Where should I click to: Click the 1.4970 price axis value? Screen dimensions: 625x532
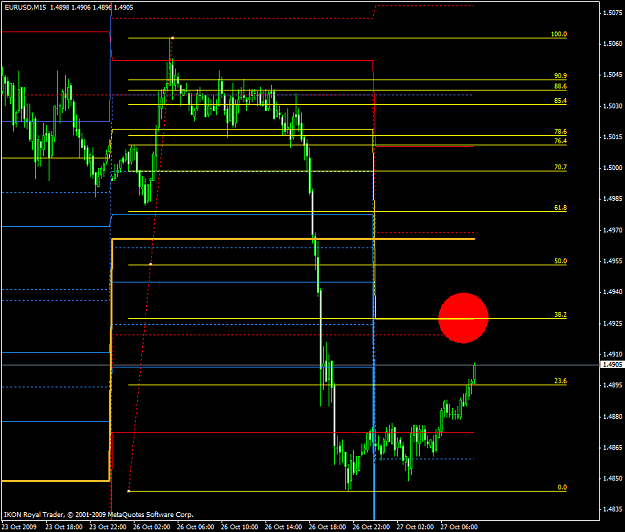612,230
